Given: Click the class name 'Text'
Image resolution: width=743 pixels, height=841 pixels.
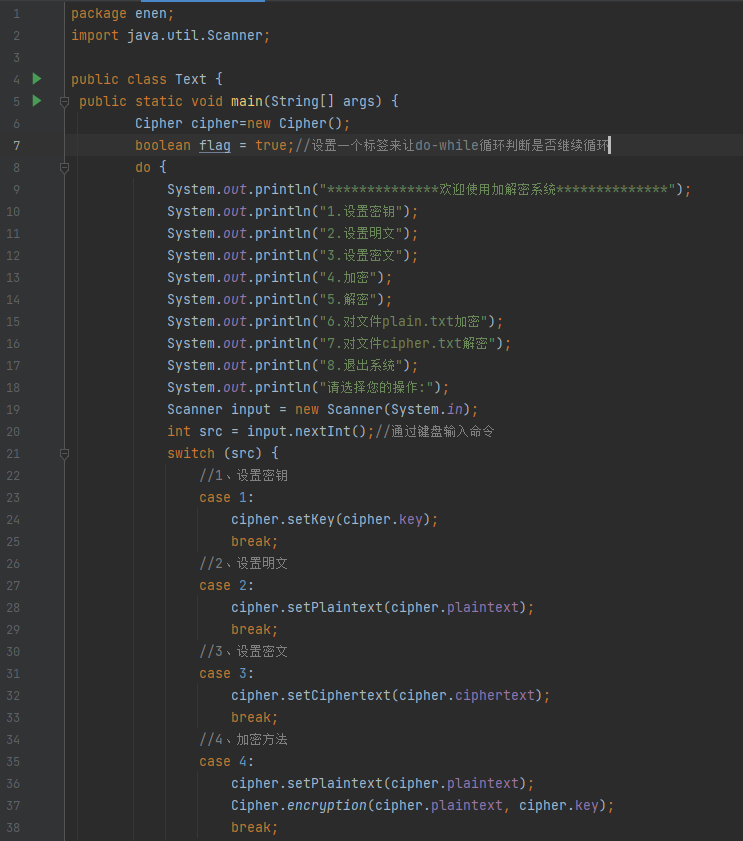Looking at the screenshot, I should tap(190, 79).
